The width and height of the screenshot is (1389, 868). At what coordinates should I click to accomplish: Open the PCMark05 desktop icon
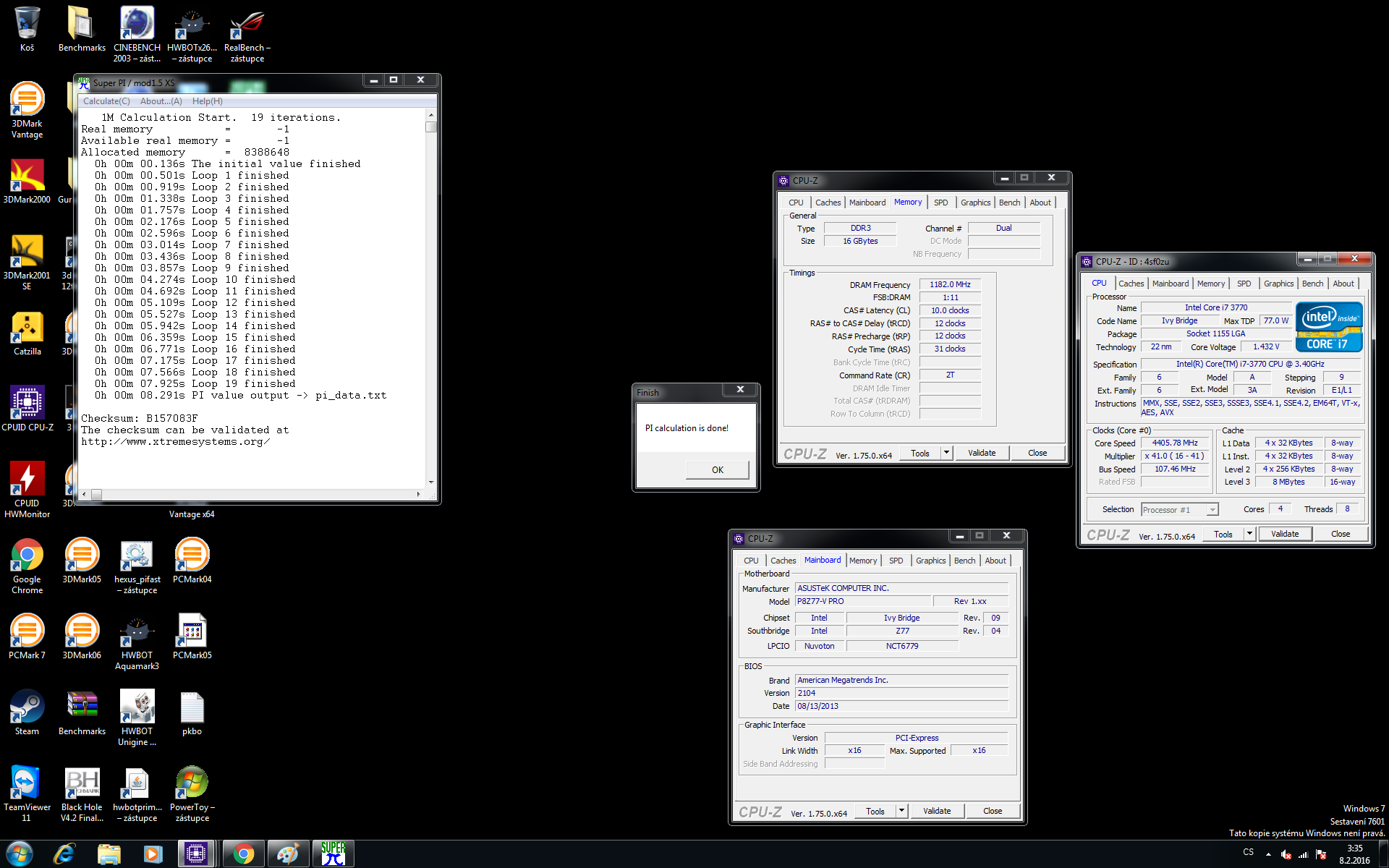[x=192, y=637]
